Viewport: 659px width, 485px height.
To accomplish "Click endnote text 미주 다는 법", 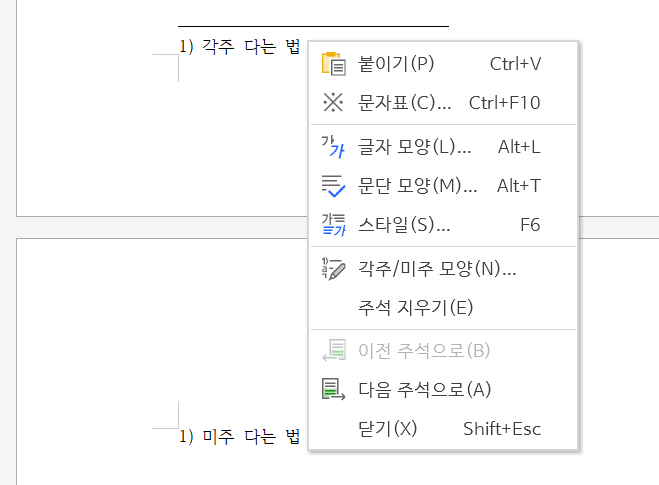I will coord(251,436).
